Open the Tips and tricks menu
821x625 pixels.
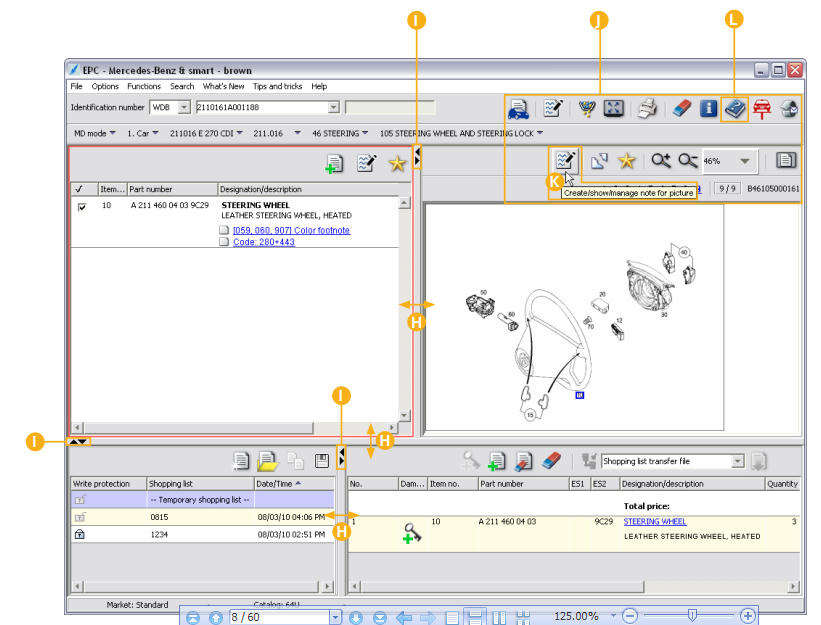pos(278,86)
